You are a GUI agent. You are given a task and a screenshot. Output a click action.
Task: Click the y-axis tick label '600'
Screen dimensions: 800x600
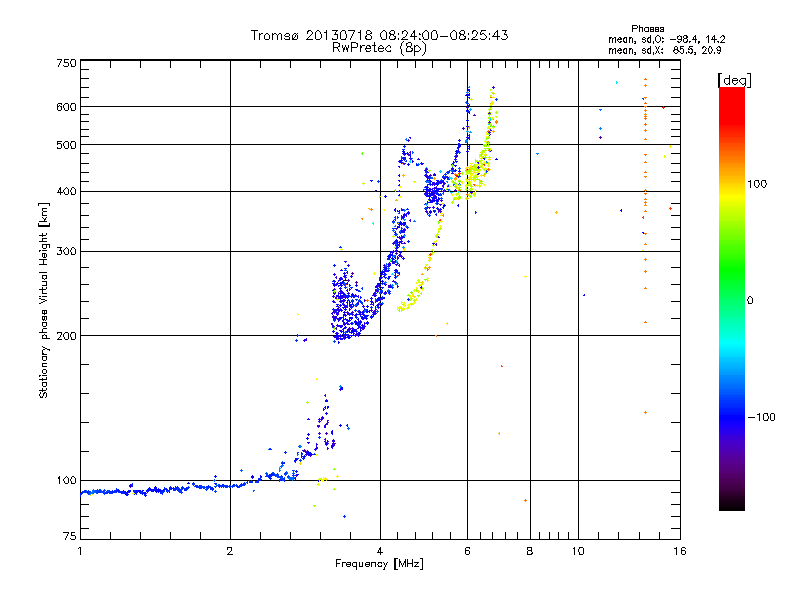point(66,107)
